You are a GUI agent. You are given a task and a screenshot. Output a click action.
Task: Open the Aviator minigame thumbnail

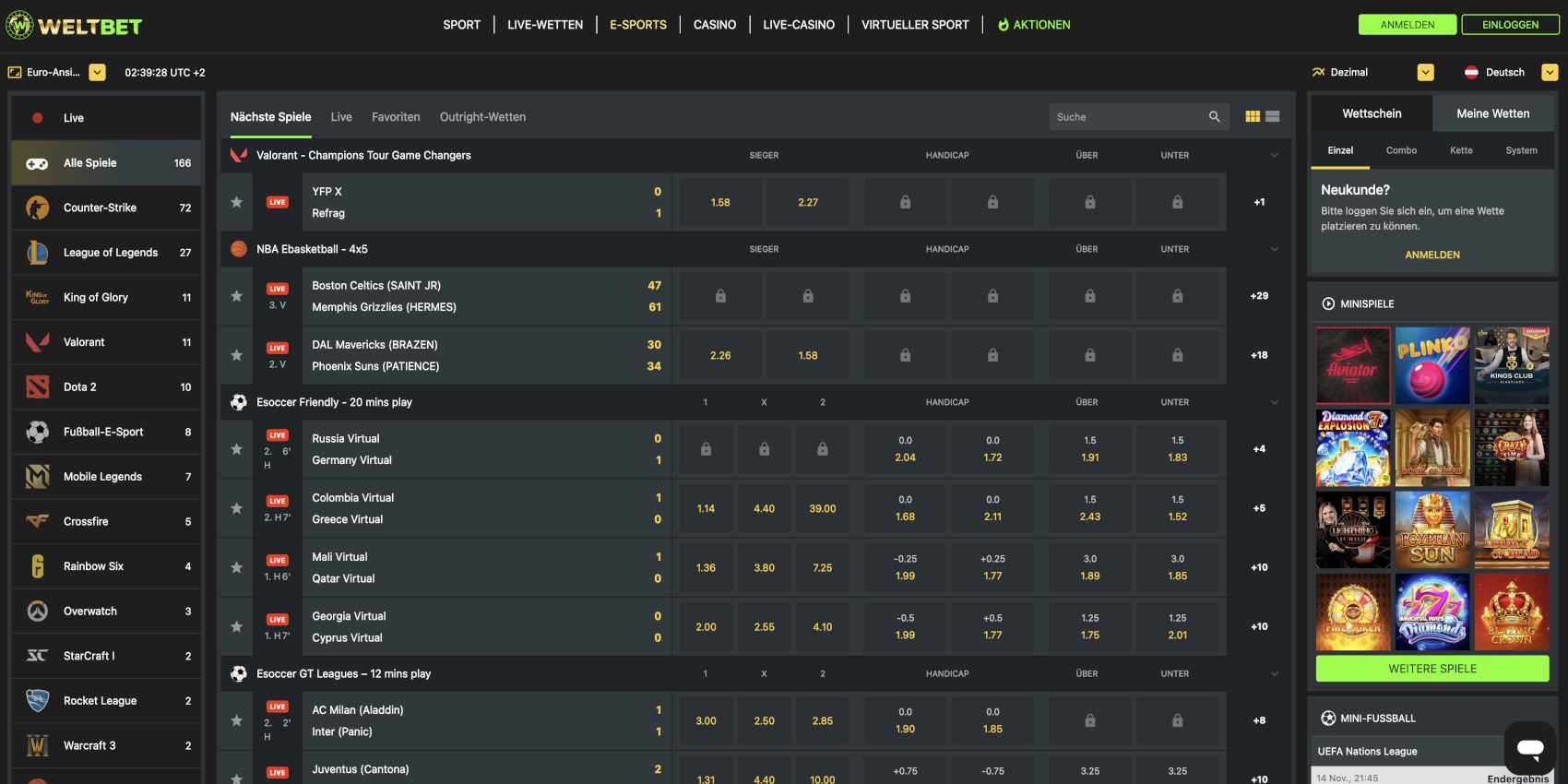click(1353, 366)
